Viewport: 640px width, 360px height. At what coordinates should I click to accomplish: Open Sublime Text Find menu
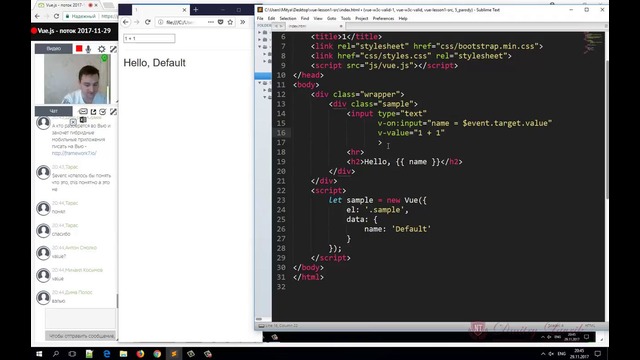click(305, 18)
